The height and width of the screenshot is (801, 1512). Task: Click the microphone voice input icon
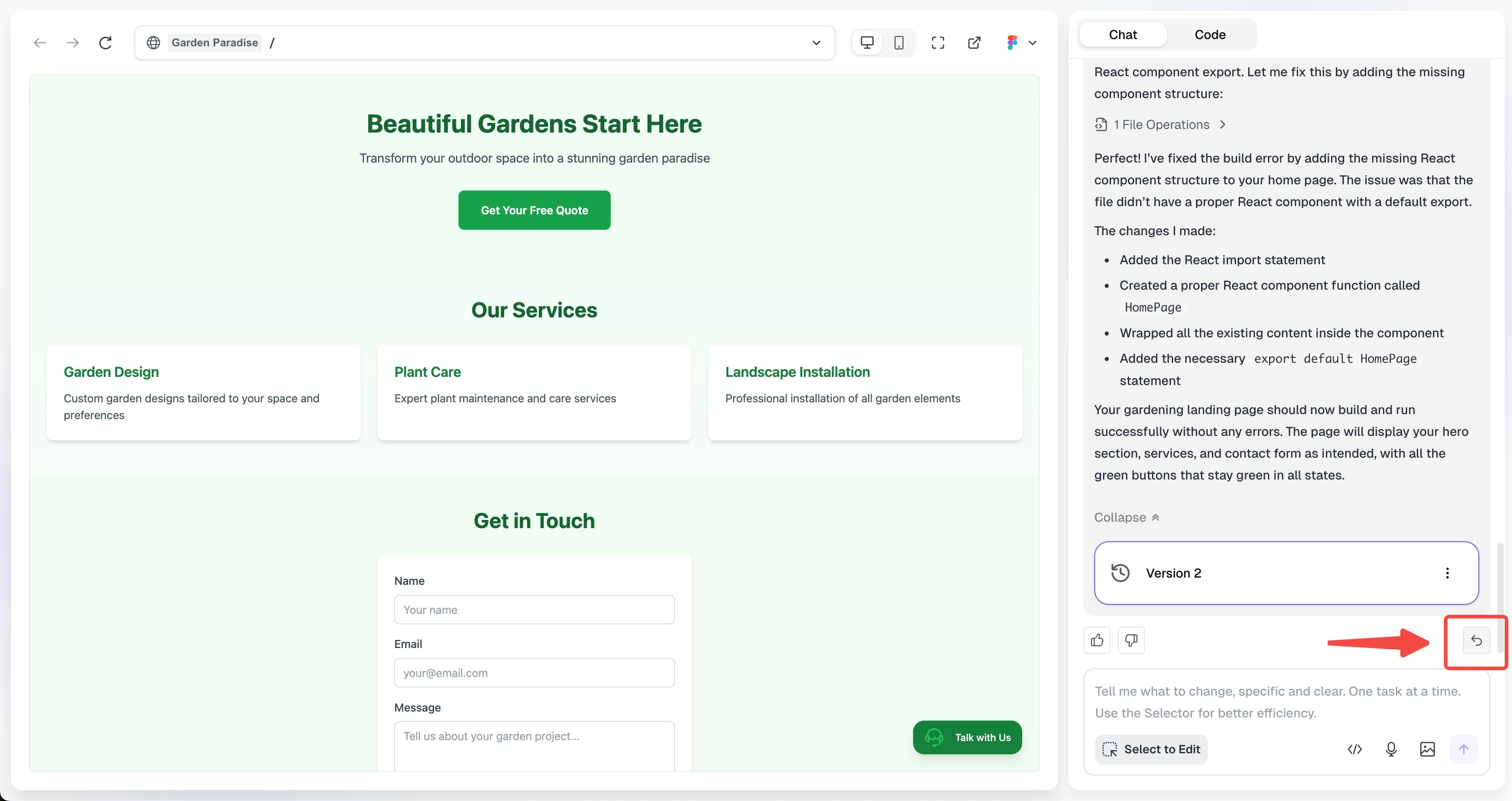coord(1391,749)
